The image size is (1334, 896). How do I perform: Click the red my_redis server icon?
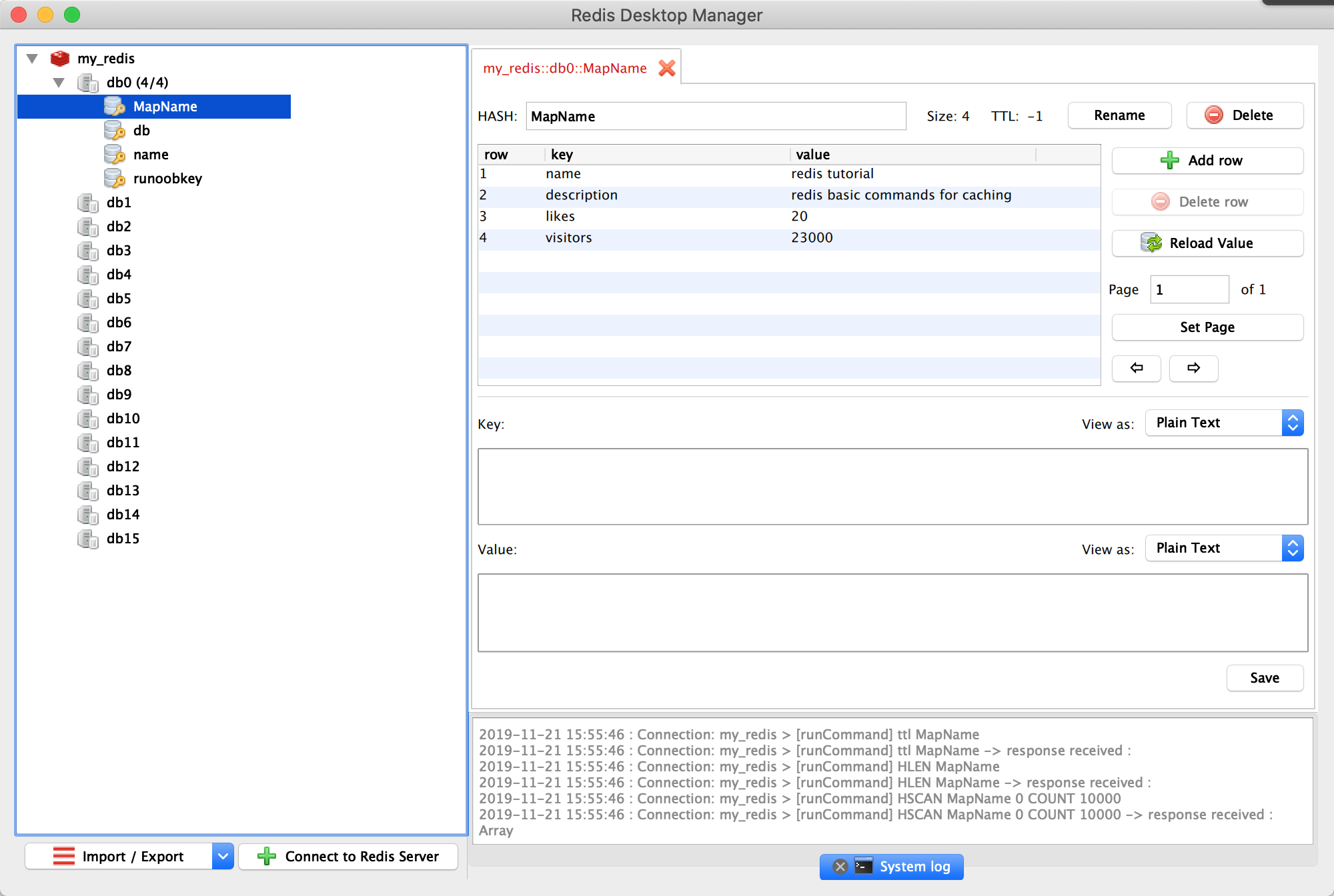60,59
